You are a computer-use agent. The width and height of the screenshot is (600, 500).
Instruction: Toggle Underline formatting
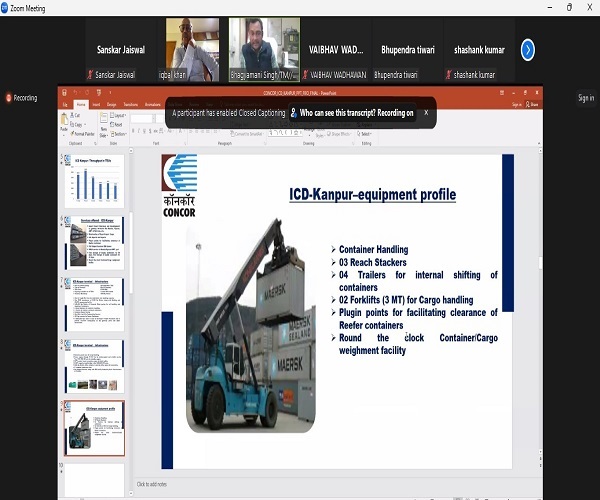[x=144, y=131]
